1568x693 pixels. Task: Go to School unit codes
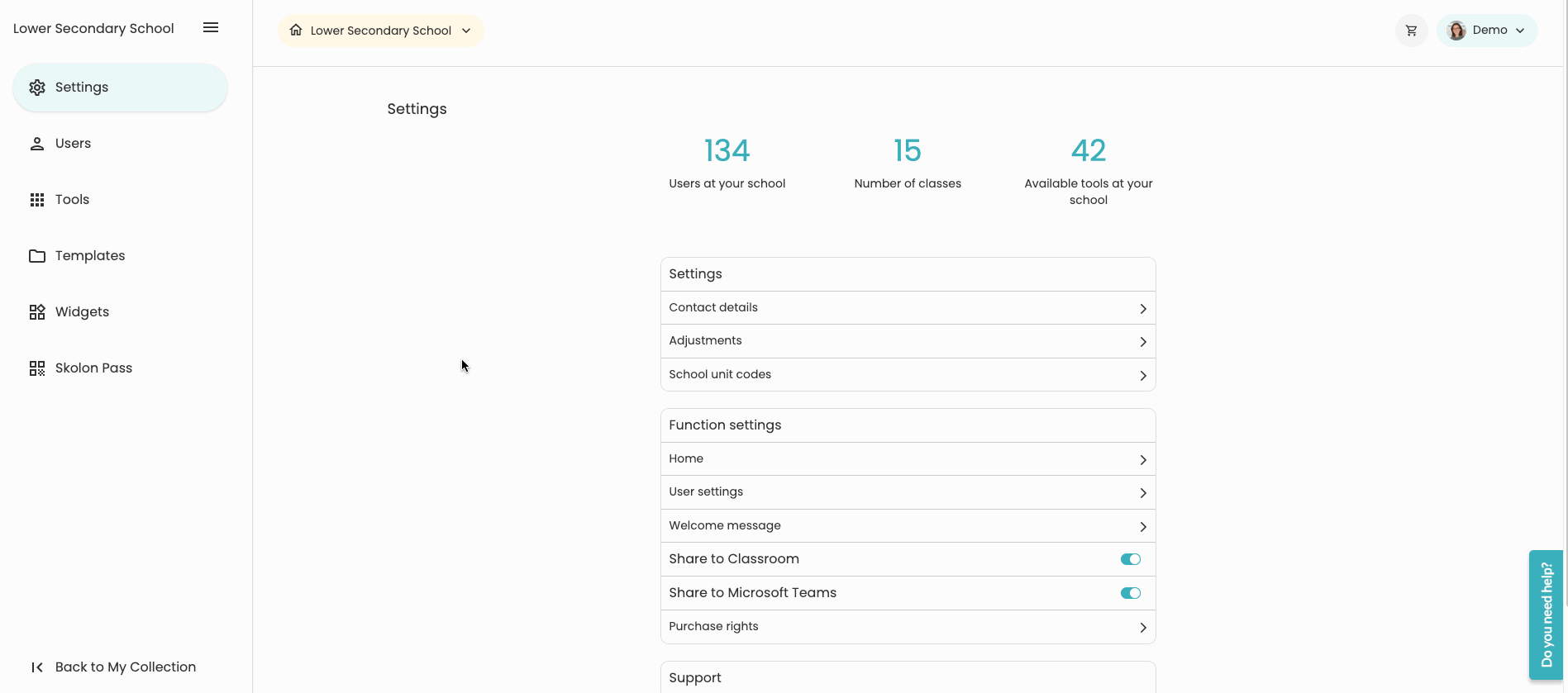click(908, 375)
